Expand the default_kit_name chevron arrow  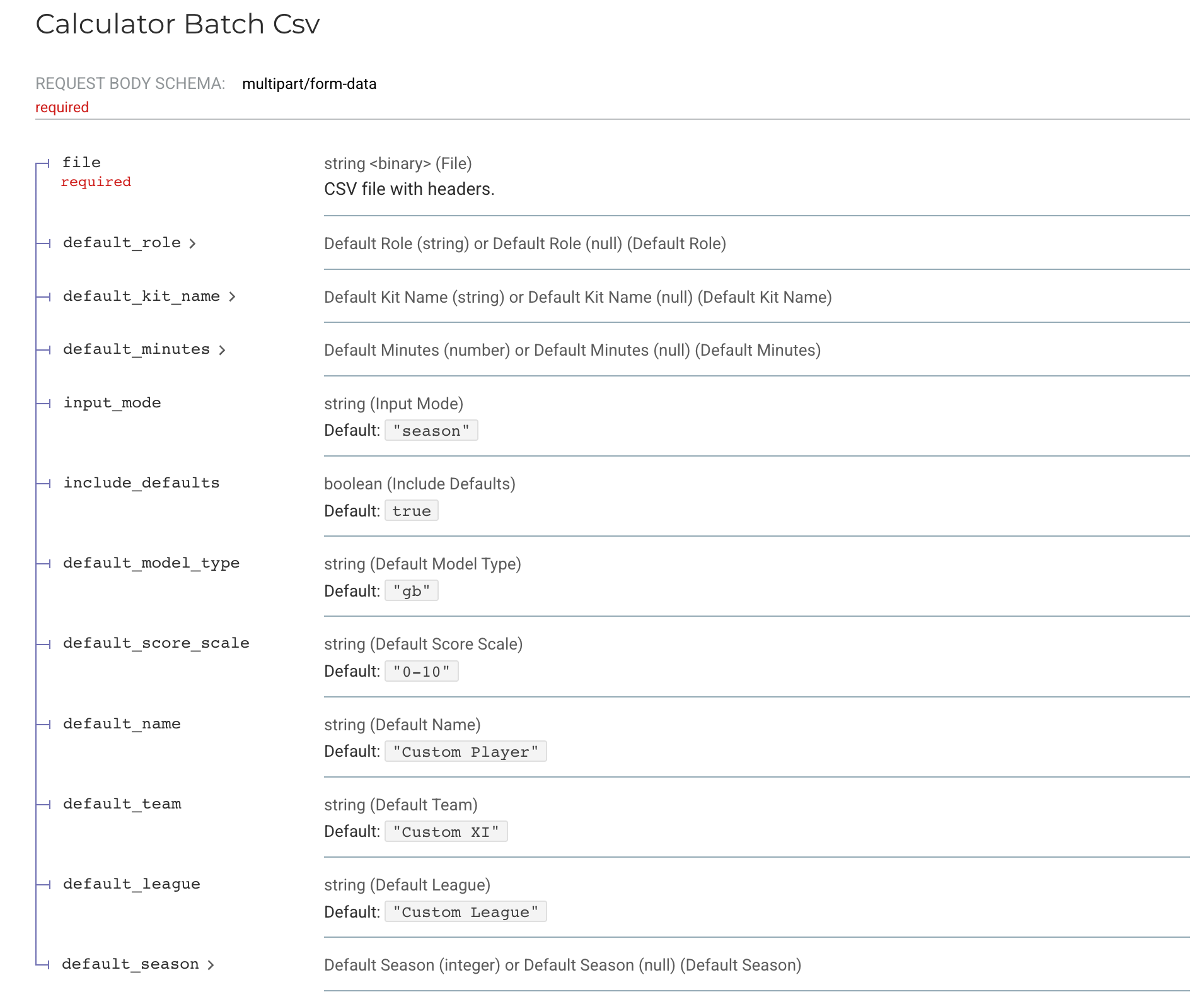pos(232,296)
